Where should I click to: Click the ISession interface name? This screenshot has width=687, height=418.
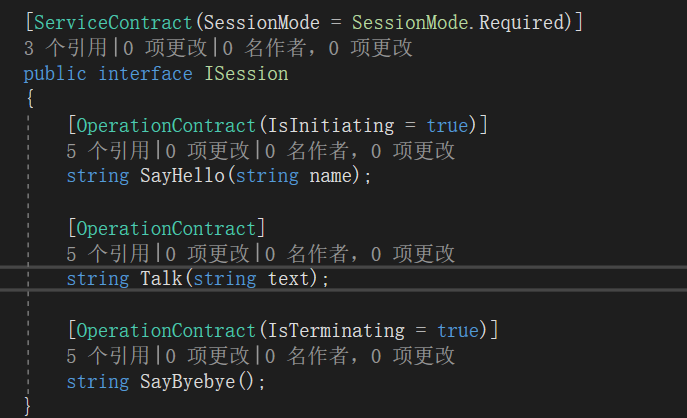tap(246, 74)
